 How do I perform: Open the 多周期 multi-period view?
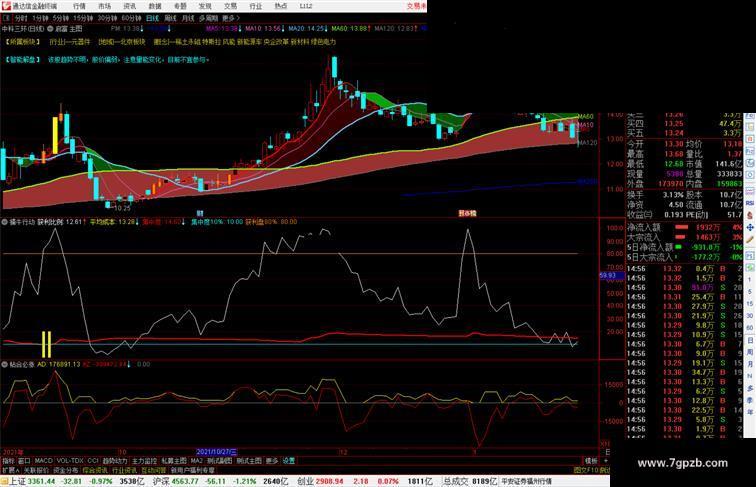tap(208, 18)
